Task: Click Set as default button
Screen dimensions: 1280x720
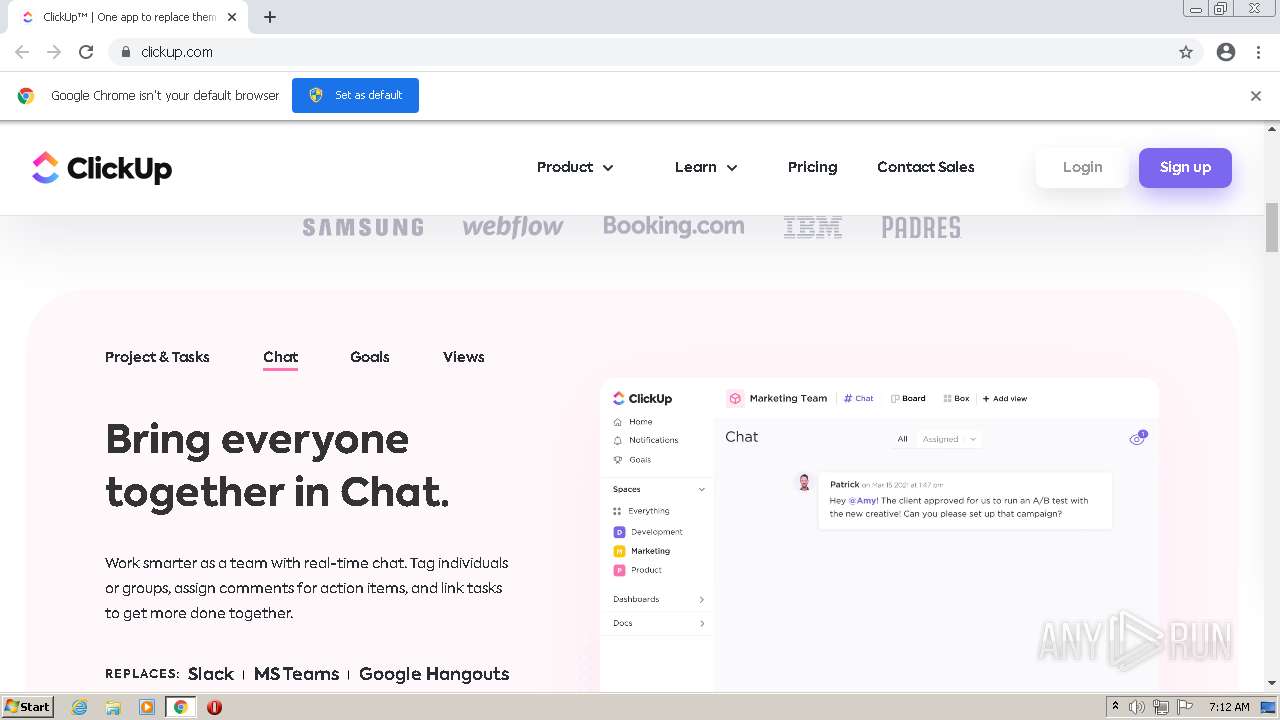Action: (355, 95)
